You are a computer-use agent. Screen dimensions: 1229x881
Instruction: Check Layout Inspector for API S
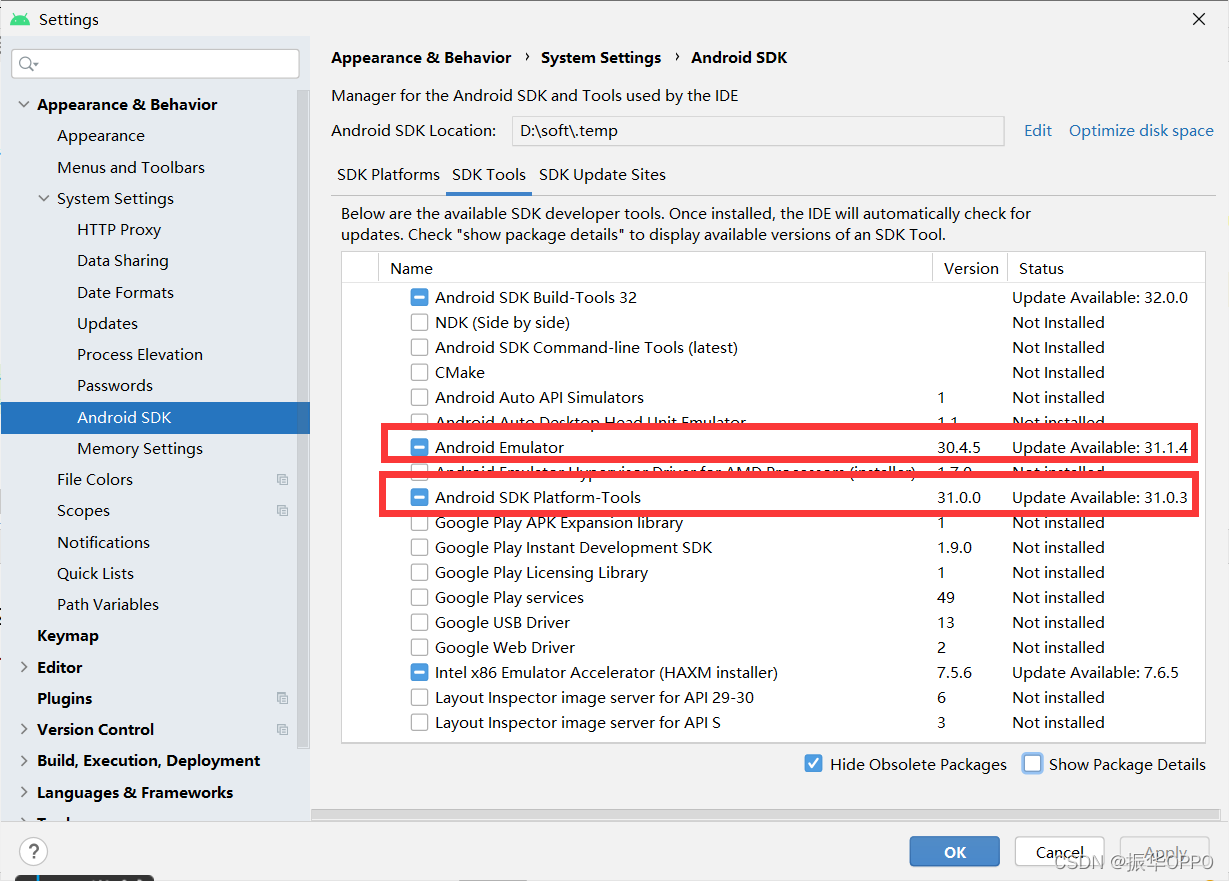(419, 722)
